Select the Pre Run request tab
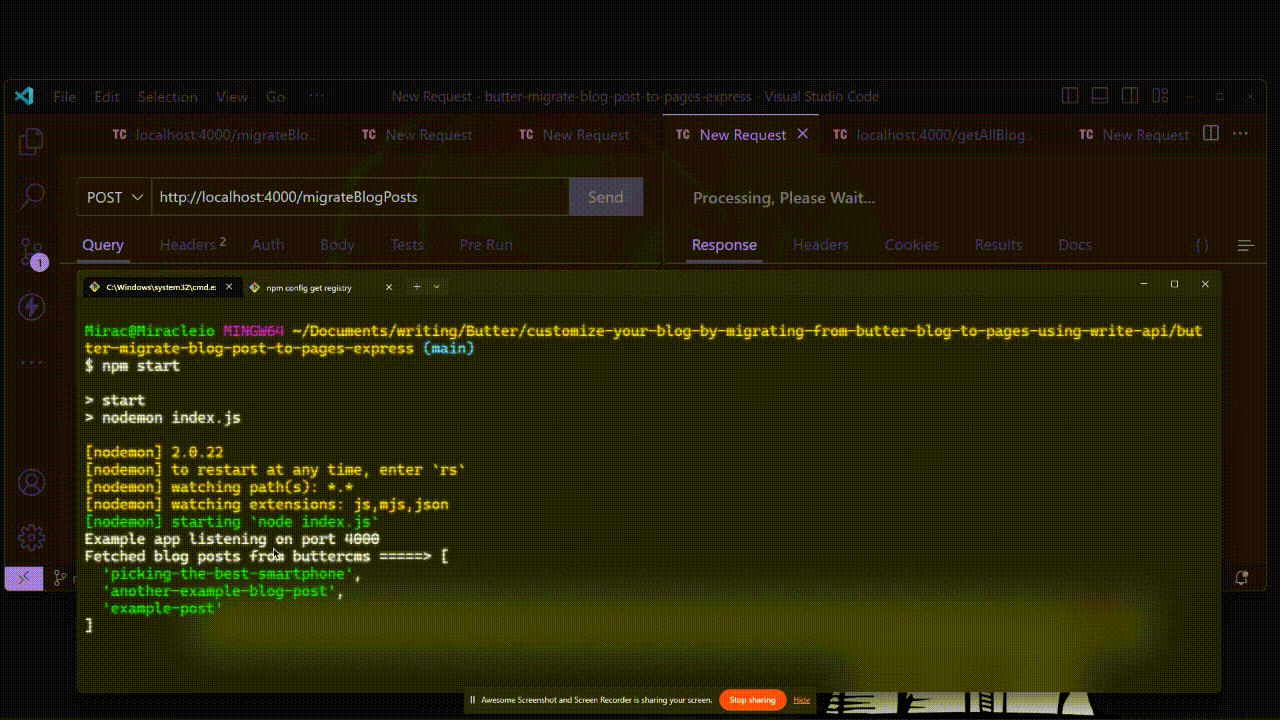This screenshot has height=720, width=1280. (486, 245)
